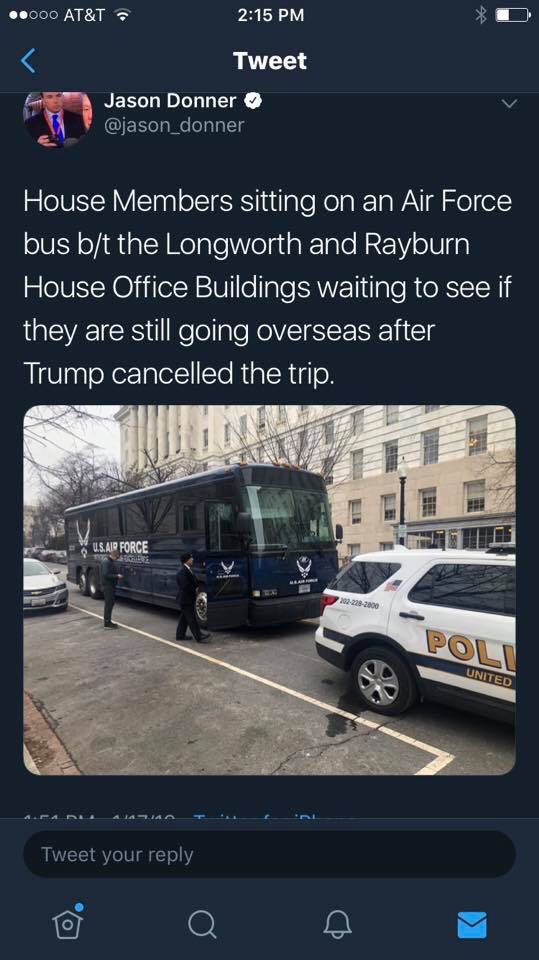Open the Messages envelope tab
Screen dimensions: 539x960
[x=472, y=924]
